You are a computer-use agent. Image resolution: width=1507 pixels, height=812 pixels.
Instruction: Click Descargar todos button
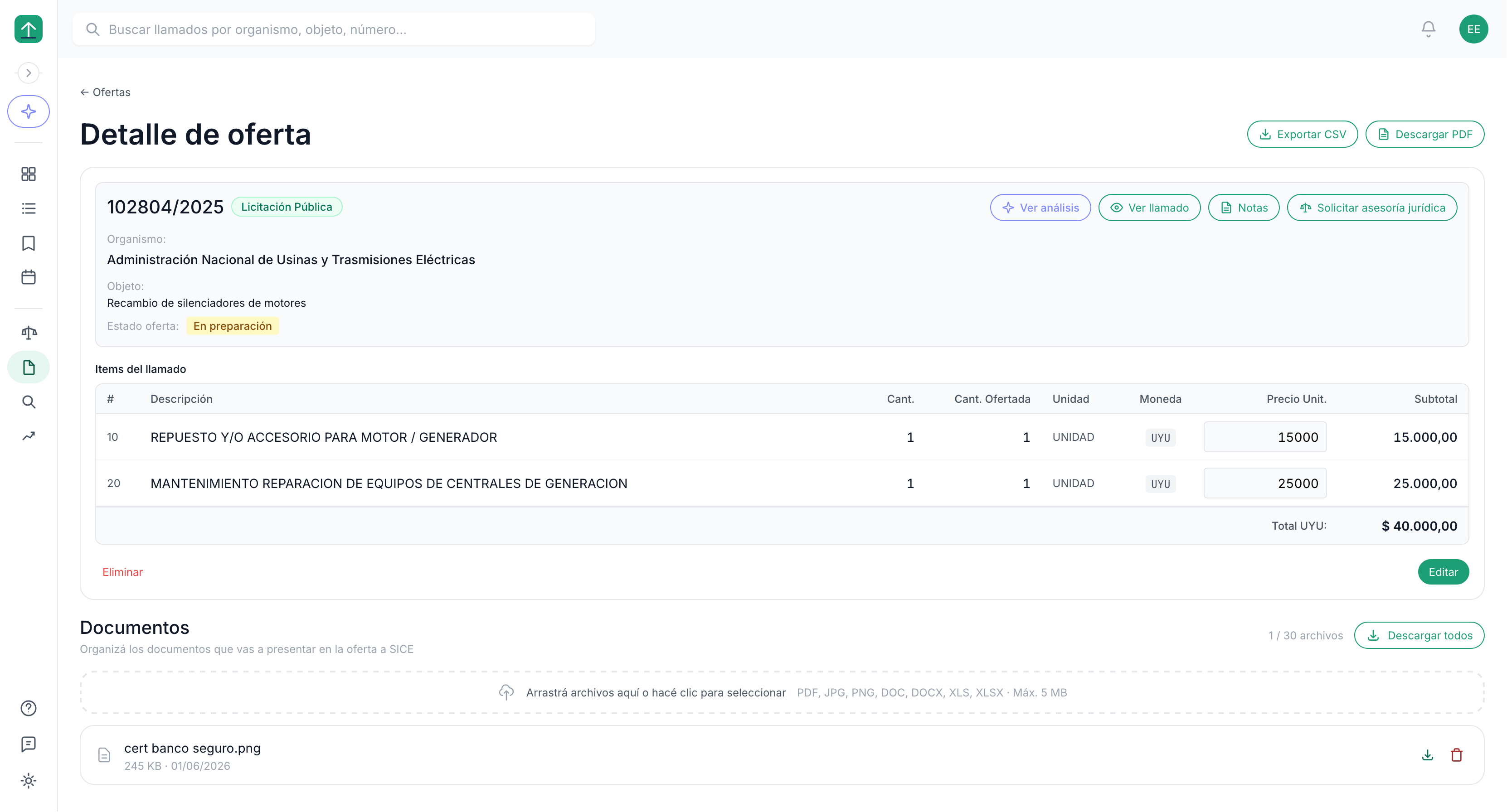pyautogui.click(x=1419, y=635)
